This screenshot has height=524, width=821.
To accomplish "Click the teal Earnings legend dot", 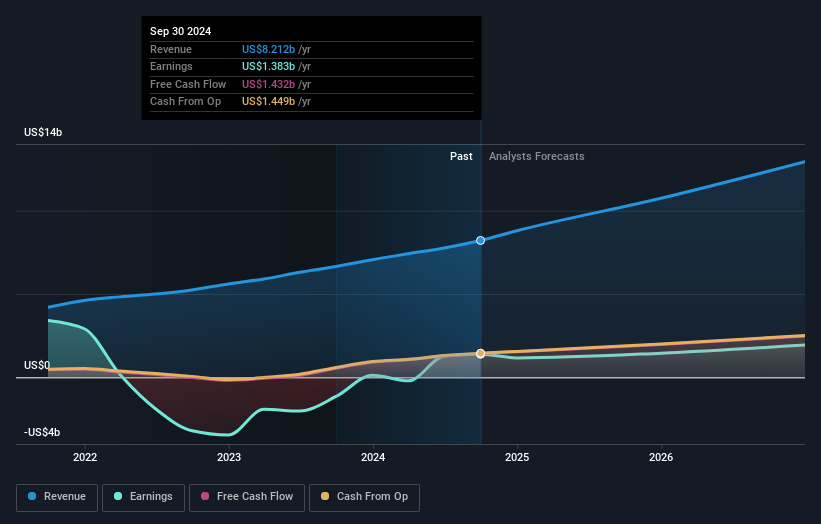I will pyautogui.click(x=118, y=496).
